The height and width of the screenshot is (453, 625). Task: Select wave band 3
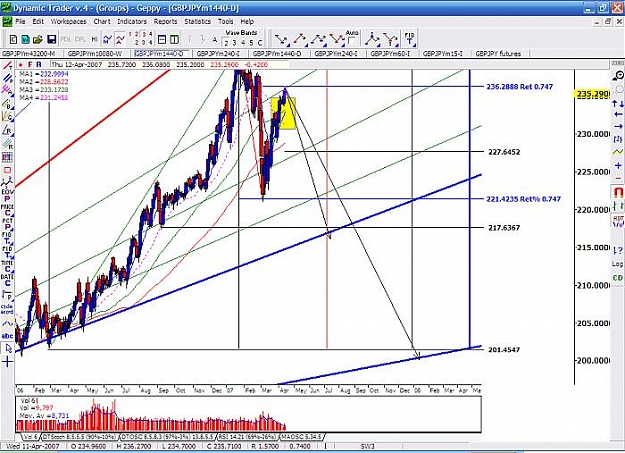point(234,43)
